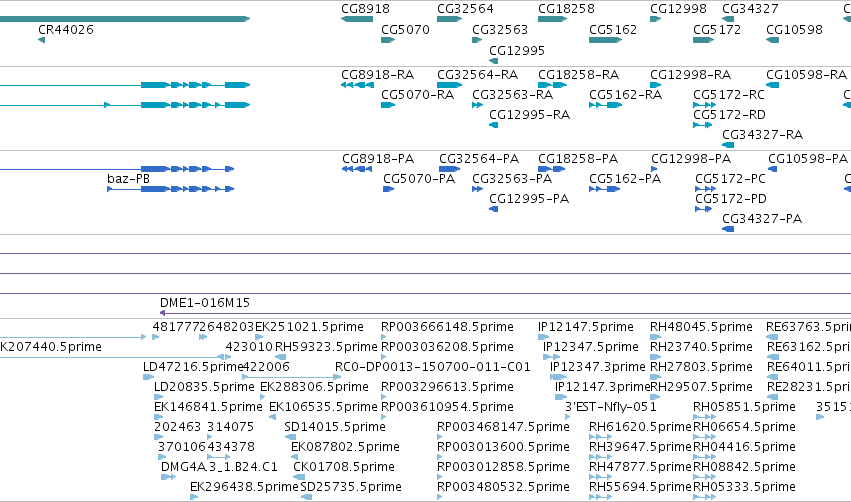Select the CG32564-PA protein label
851x502 pixels.
[x=479, y=159]
